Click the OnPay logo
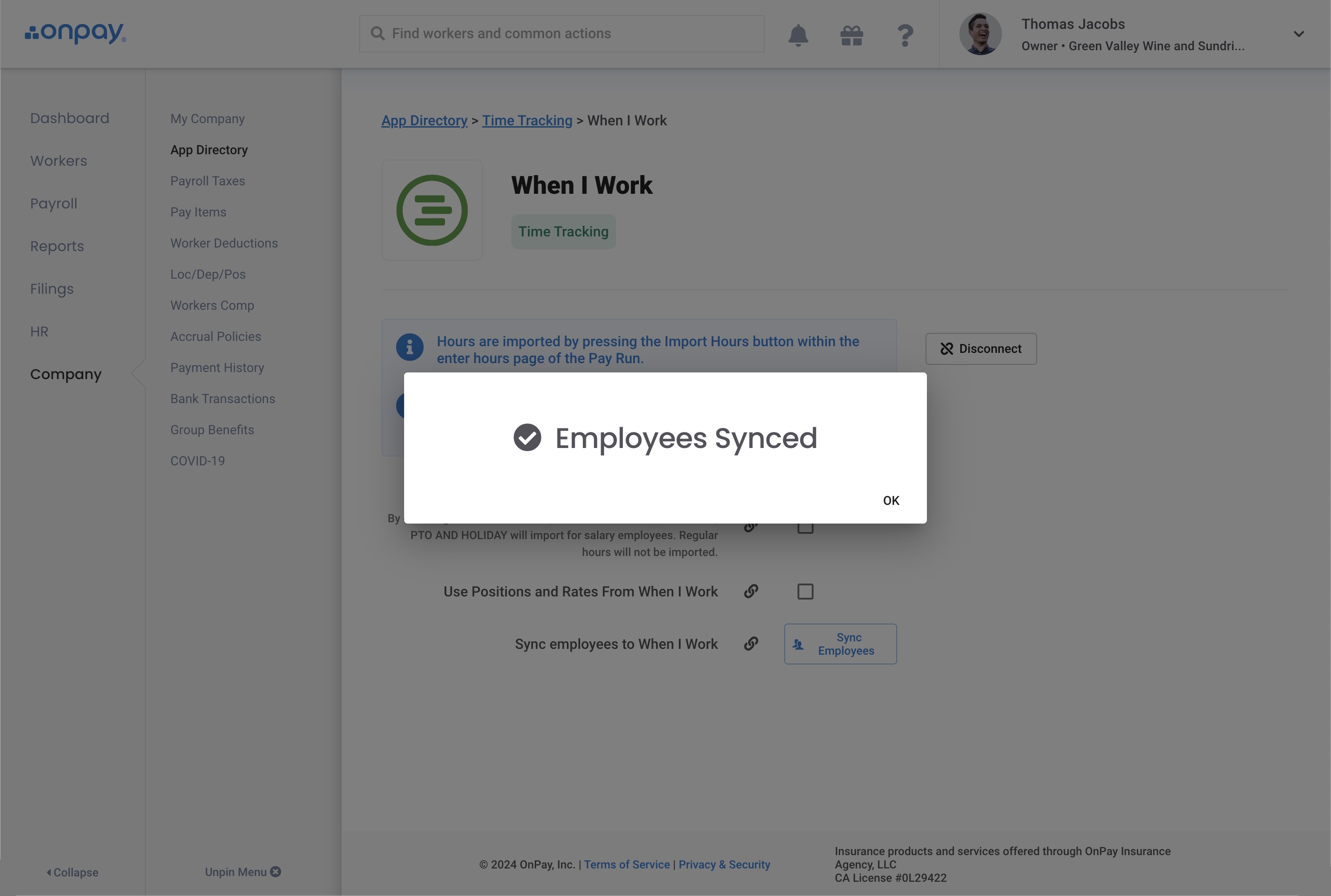The height and width of the screenshot is (896, 1331). (76, 33)
